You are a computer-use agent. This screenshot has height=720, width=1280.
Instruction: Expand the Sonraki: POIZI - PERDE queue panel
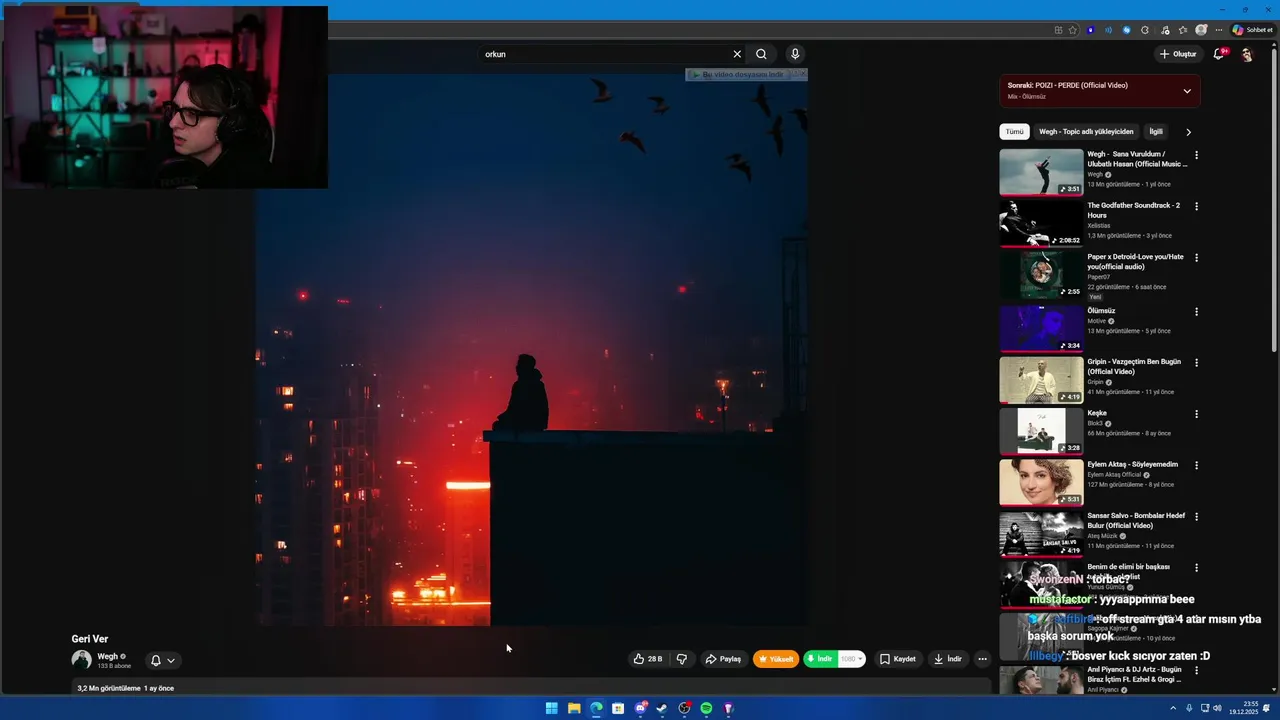(1187, 91)
